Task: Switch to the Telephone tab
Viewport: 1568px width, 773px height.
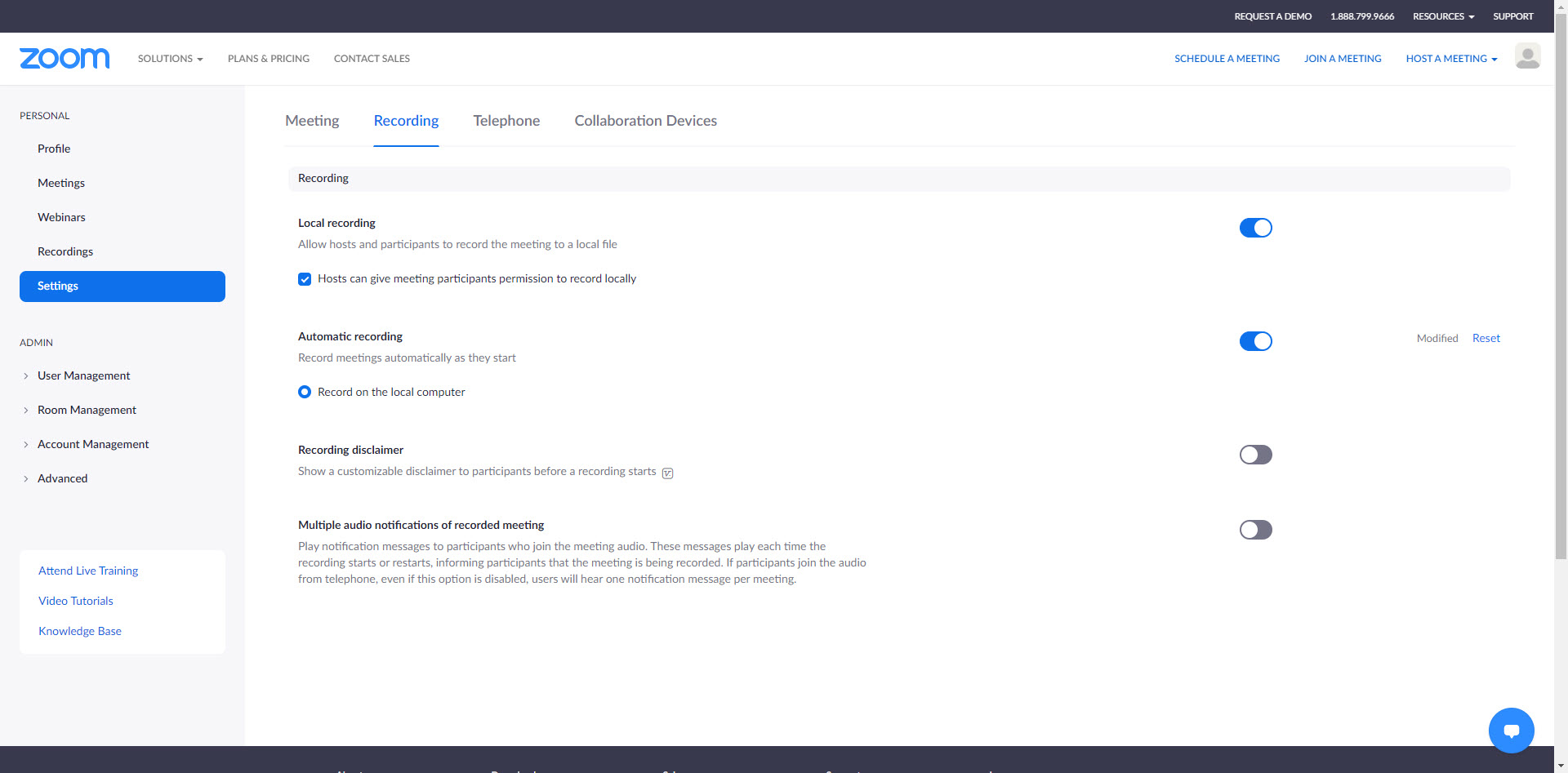Action: tap(506, 121)
